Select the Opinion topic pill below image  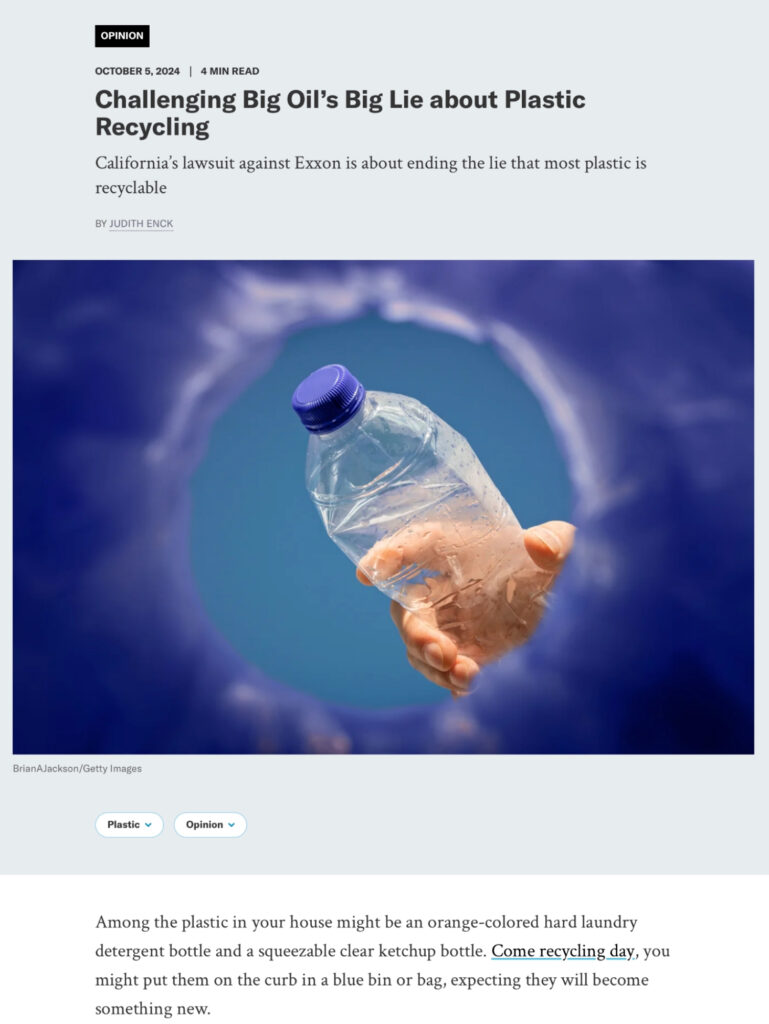pyautogui.click(x=210, y=825)
